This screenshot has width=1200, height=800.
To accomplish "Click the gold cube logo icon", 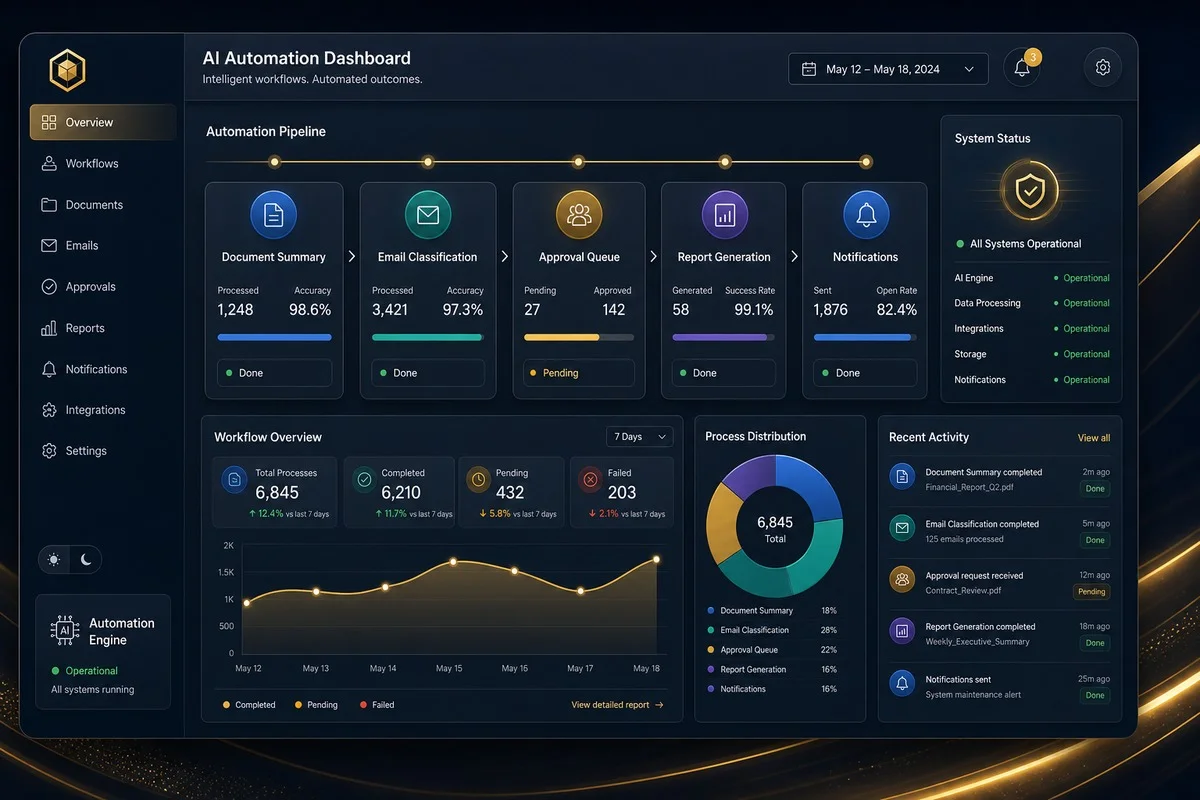I will tap(68, 70).
